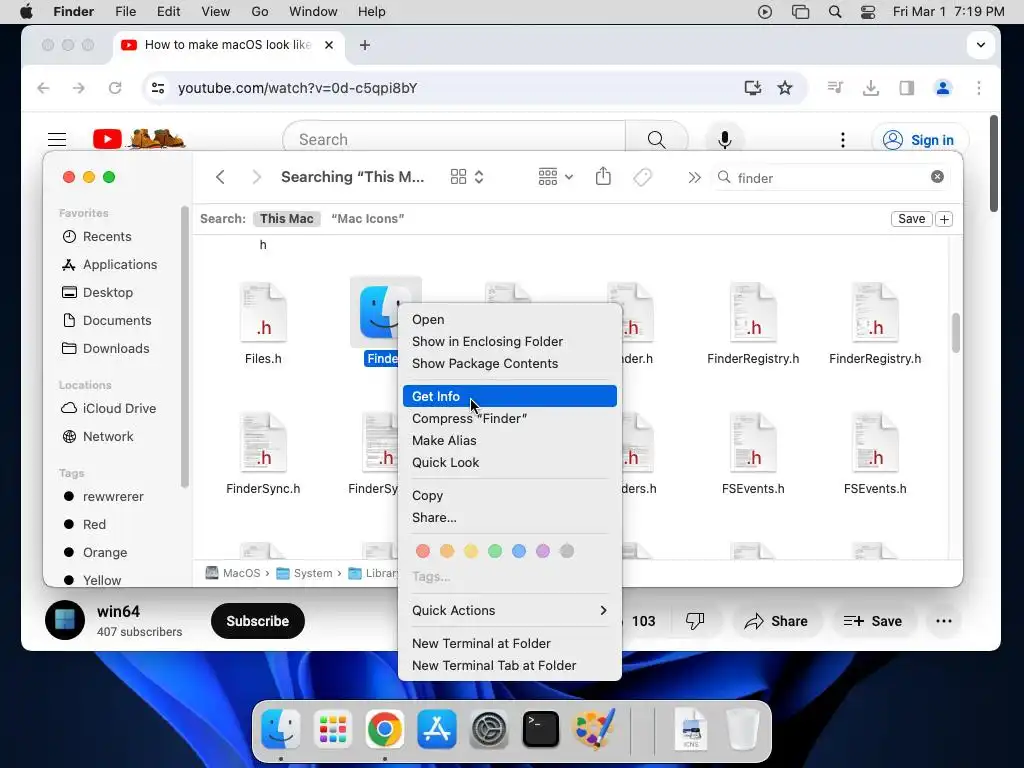Apply the red tag color
Screen dimensions: 1024x768
coord(423,551)
